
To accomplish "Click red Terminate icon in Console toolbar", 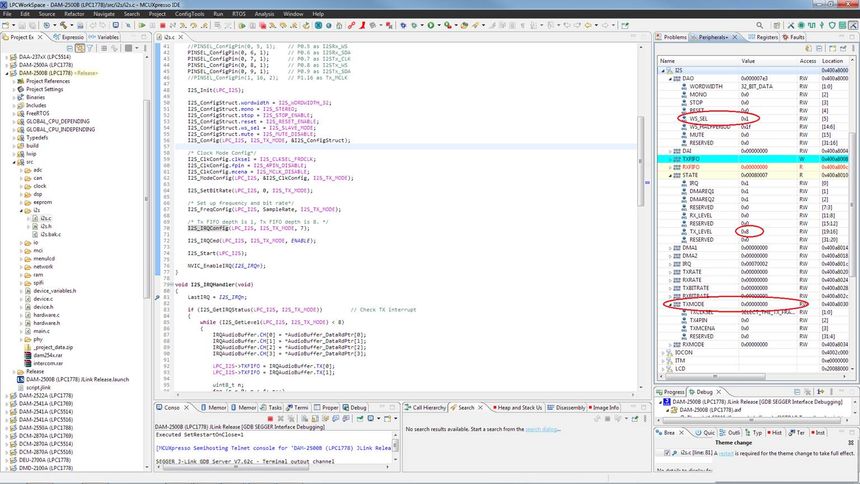I will (270, 419).
